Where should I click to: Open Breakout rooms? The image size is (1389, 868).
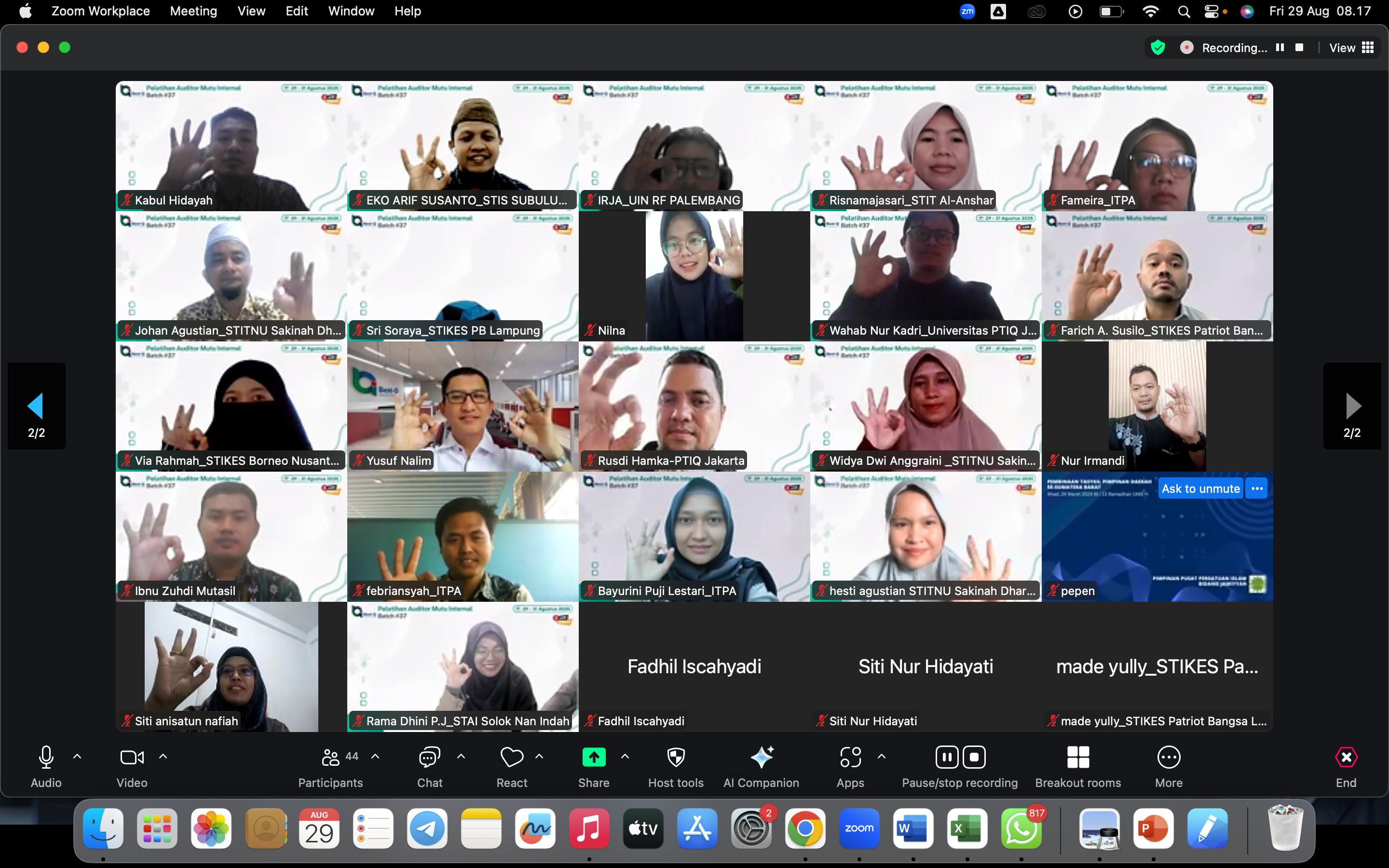pos(1078,766)
